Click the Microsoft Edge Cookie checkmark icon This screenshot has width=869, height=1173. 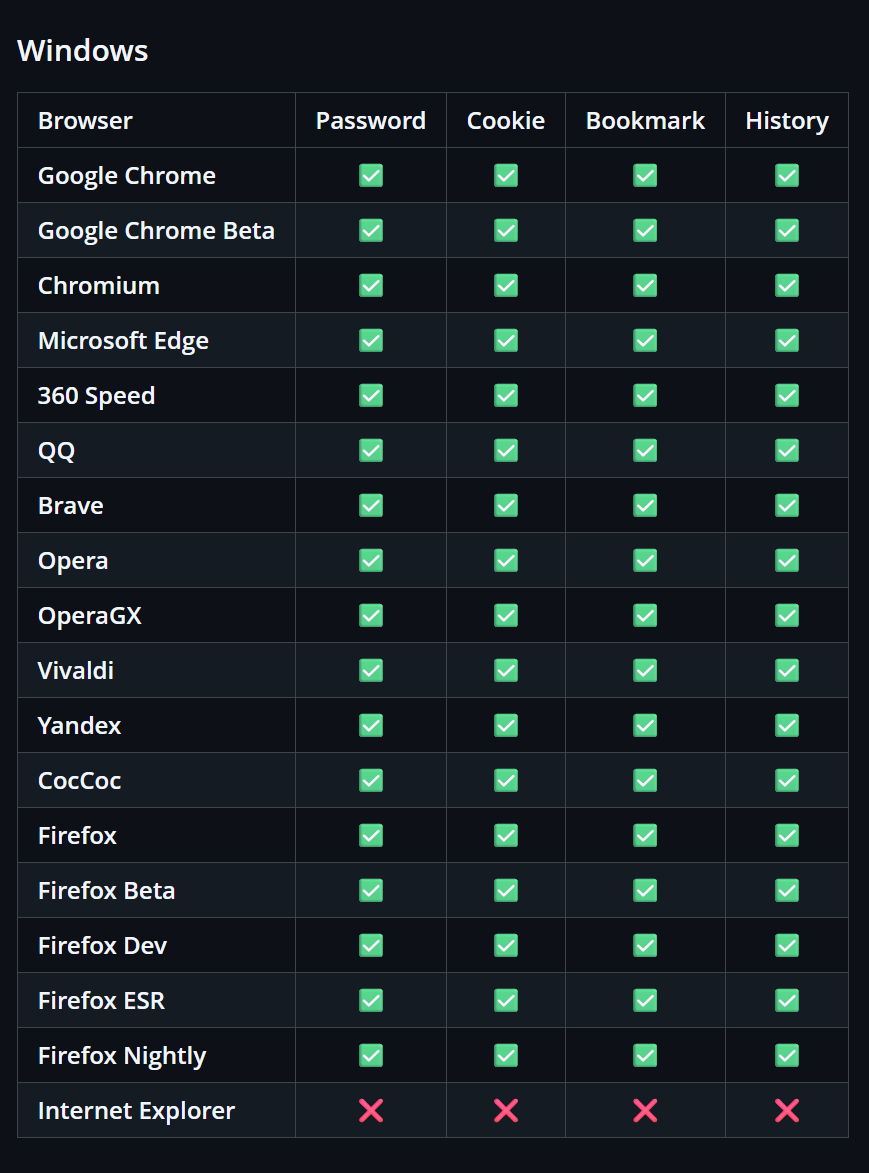(506, 340)
